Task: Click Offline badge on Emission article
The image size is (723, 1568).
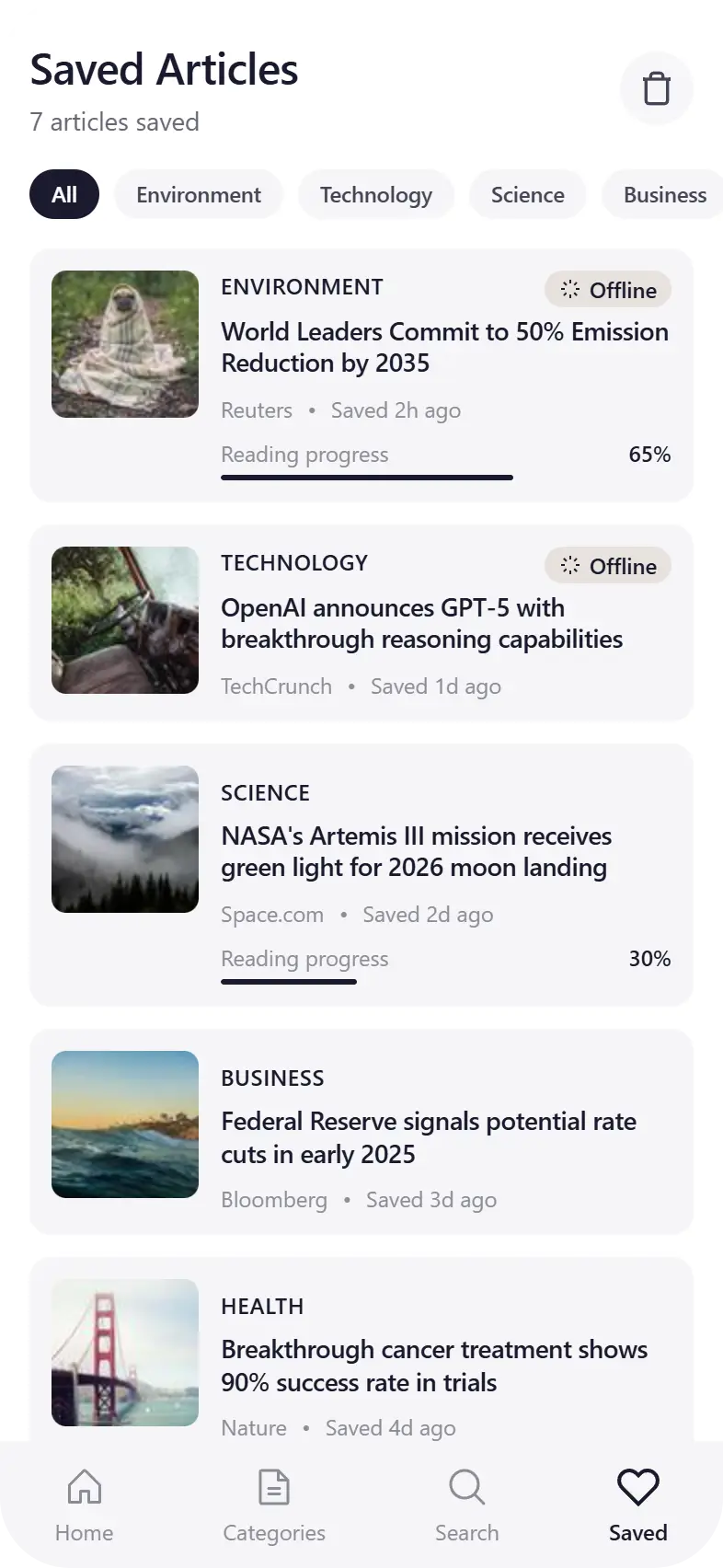Action: pyautogui.click(x=608, y=290)
